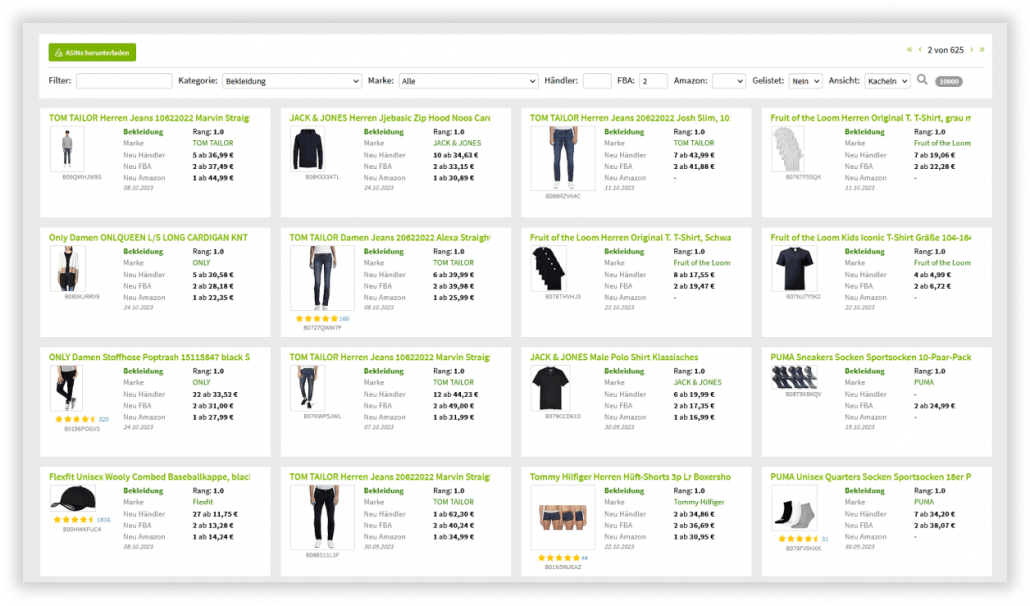Click JACK & JONES brand on polo shirt card

pos(697,383)
